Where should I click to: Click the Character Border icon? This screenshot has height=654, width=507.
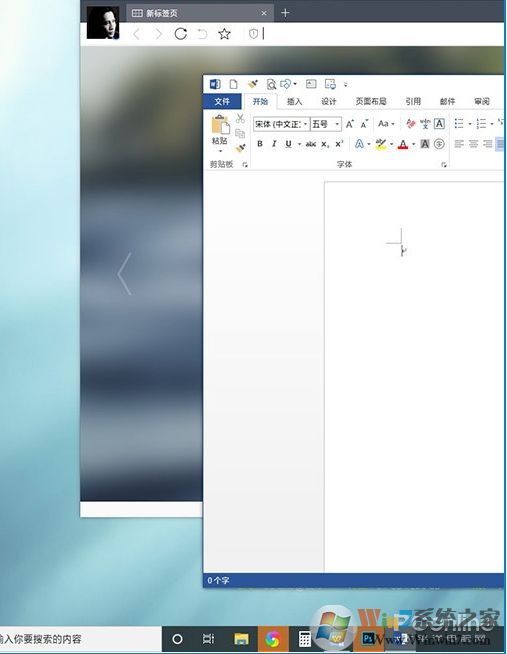tap(439, 123)
